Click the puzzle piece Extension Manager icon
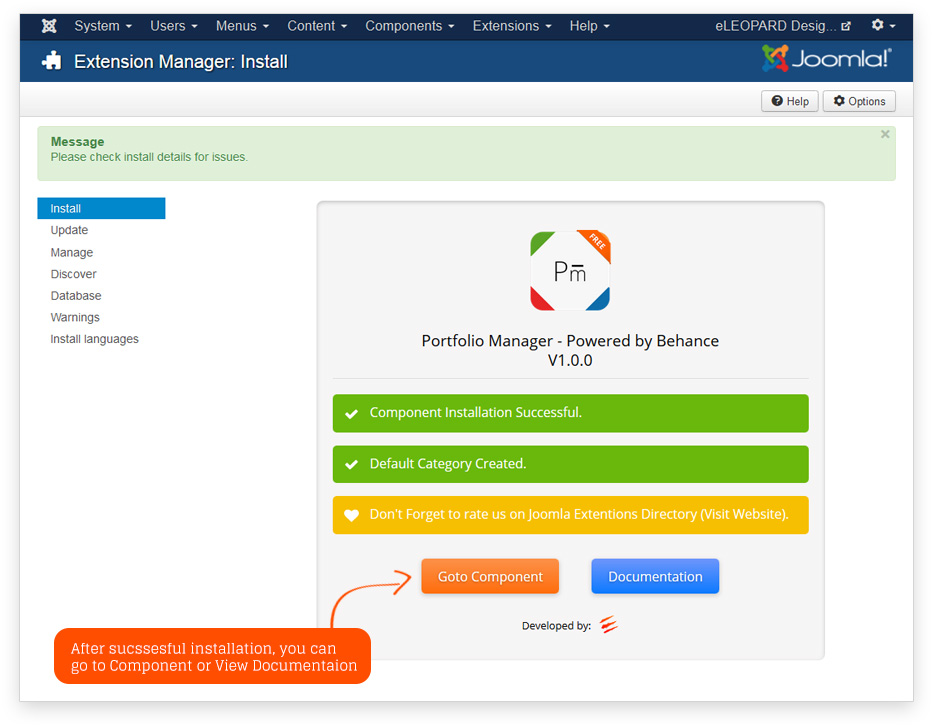This screenshot has width=934, height=728. coord(51,62)
